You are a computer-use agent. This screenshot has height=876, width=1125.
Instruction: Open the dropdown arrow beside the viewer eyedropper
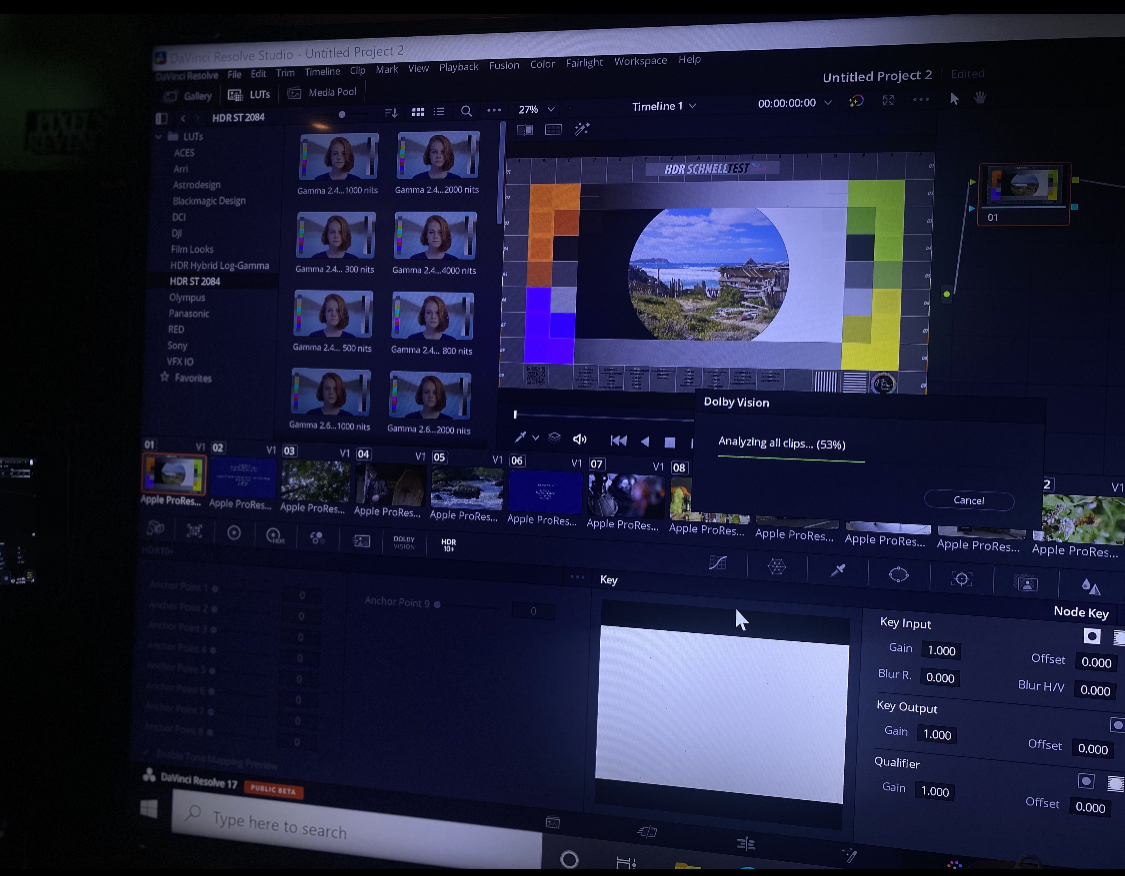[535, 438]
